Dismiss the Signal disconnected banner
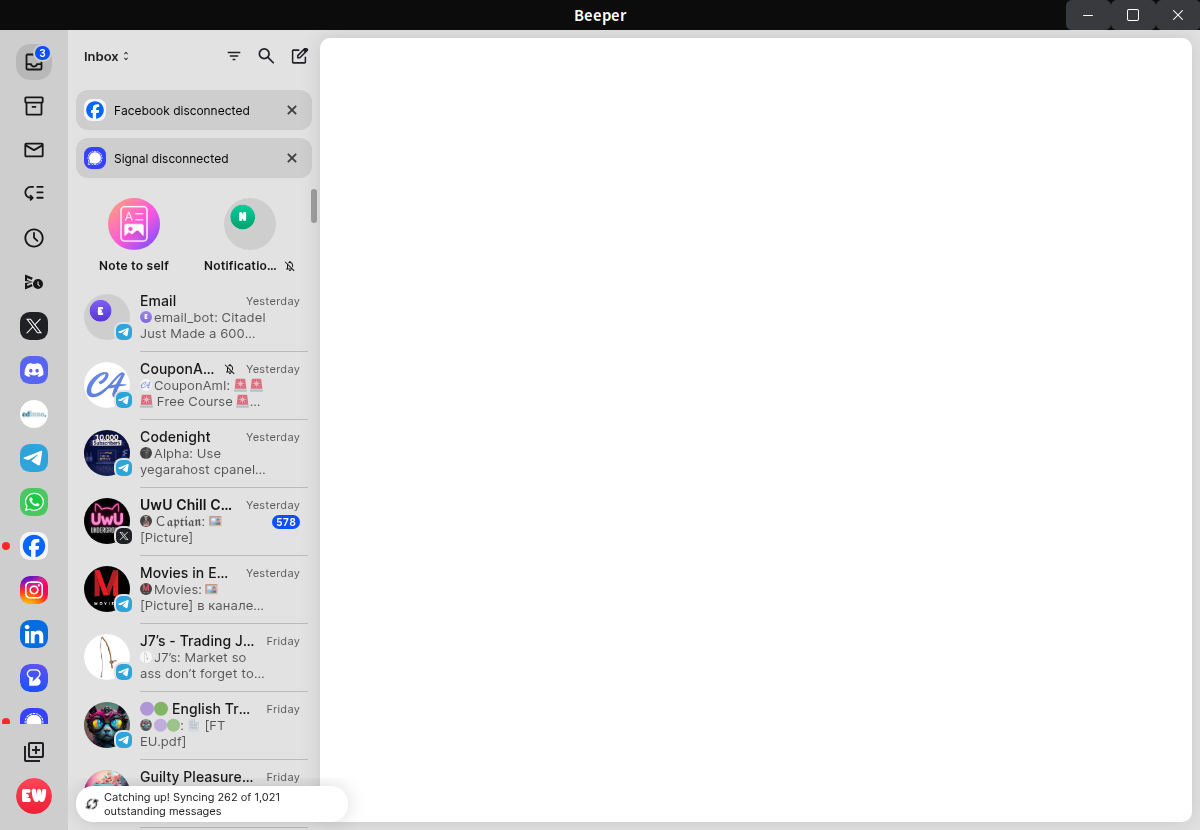The width and height of the screenshot is (1200, 830). (292, 158)
